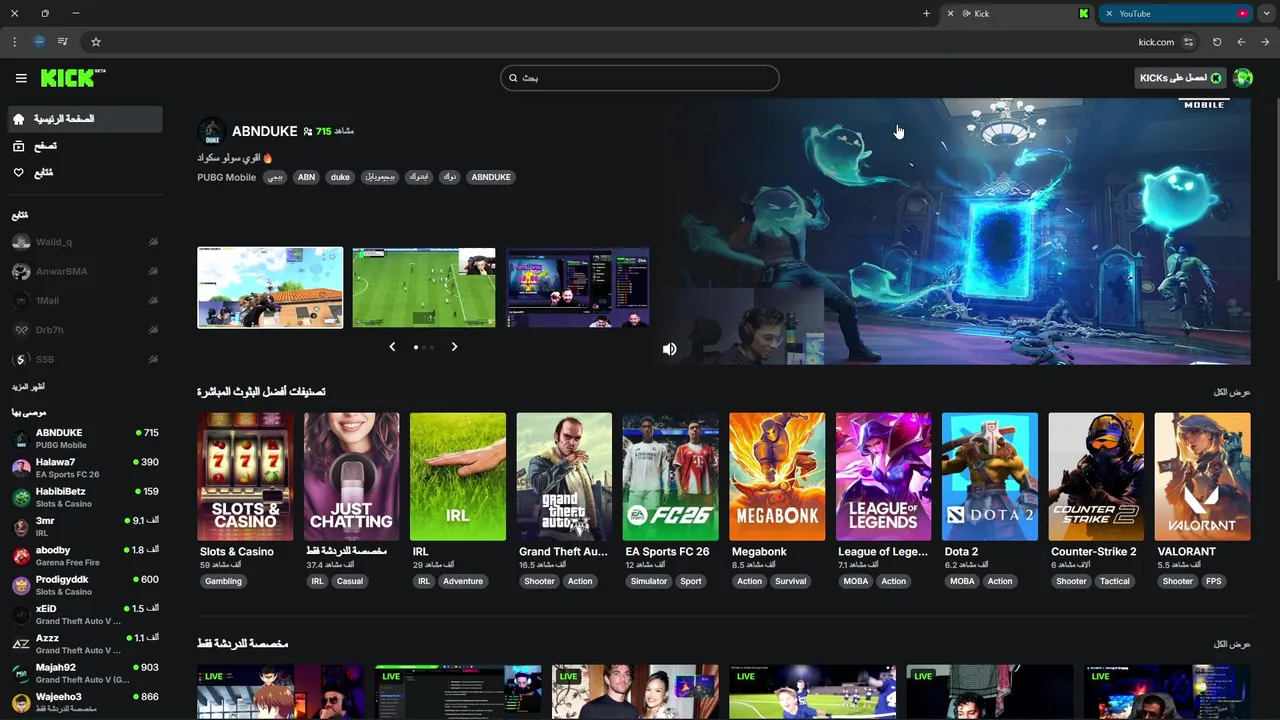Go to next carousel slide arrow
Screen dimensions: 1280x720
[454, 347]
